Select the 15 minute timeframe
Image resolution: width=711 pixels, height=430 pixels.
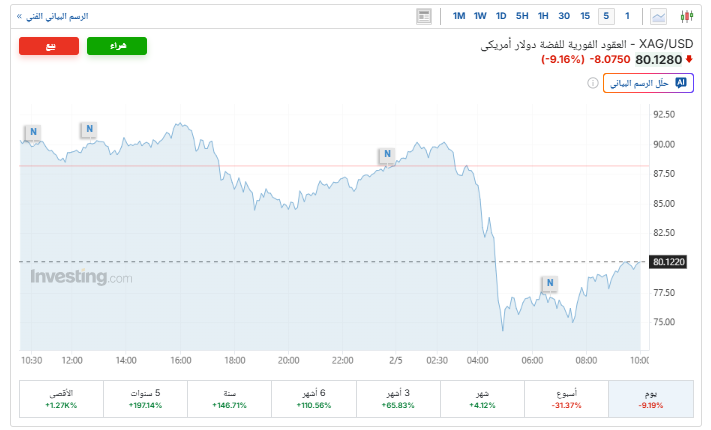585,16
